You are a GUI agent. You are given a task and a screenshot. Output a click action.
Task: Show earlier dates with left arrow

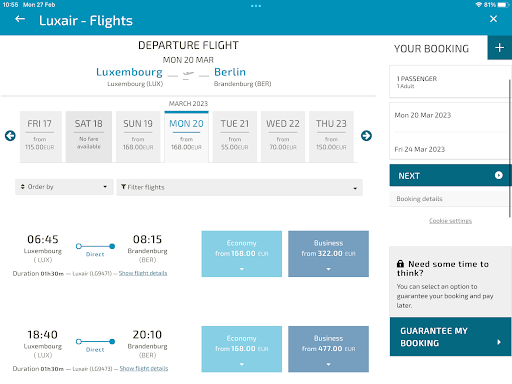(x=10, y=136)
